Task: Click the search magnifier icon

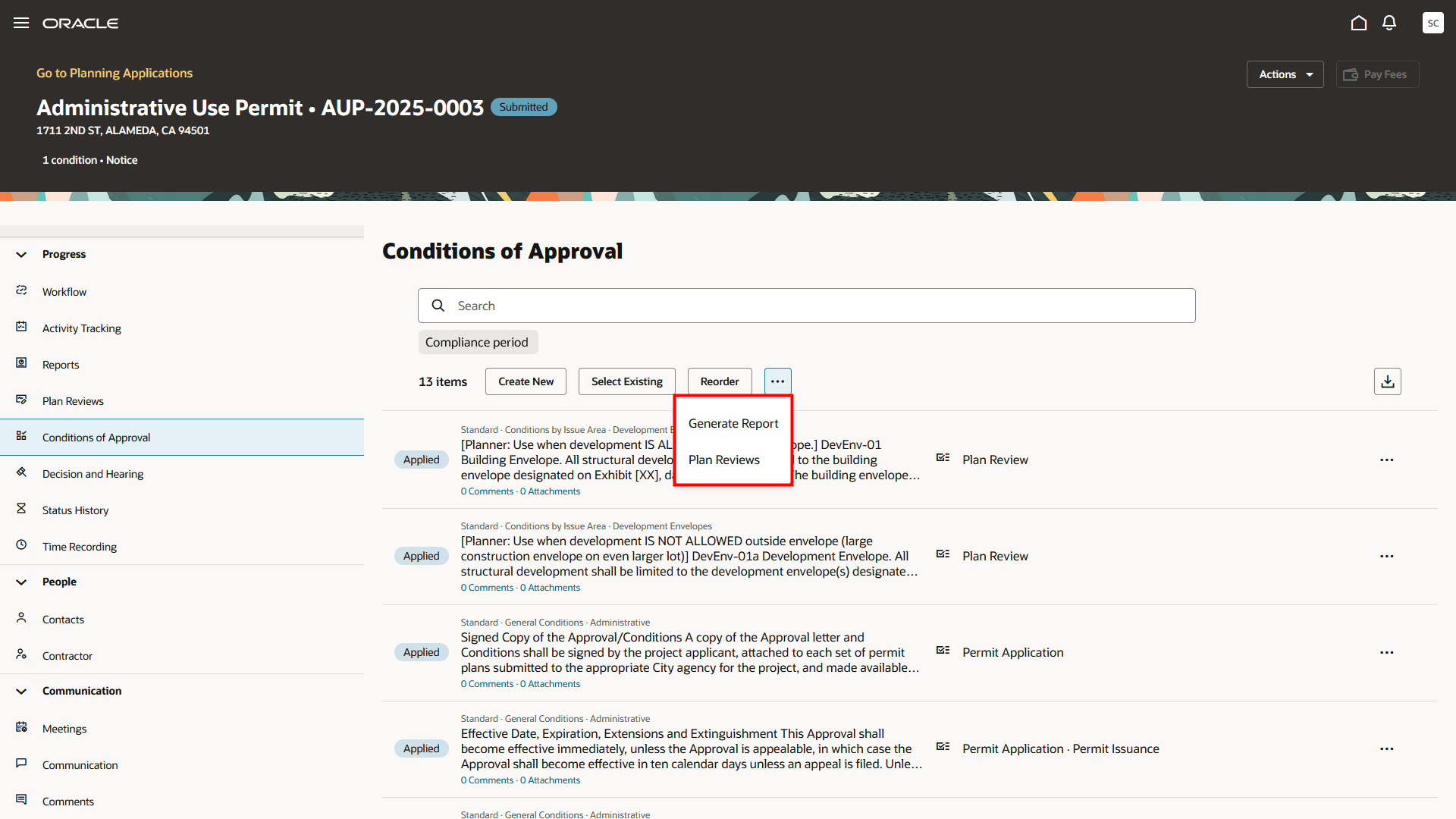Action: (438, 306)
